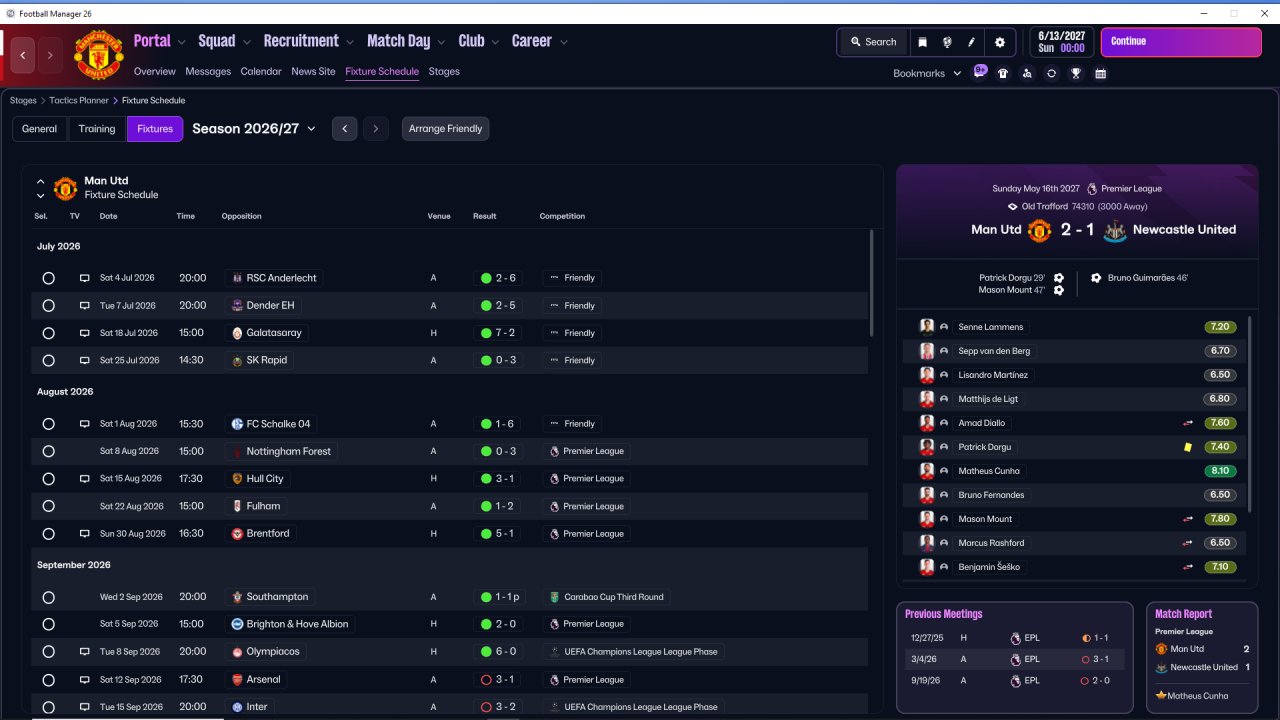The height and width of the screenshot is (720, 1280).
Task: Click the circular arrows shortcut icon
Action: pos(1051,73)
